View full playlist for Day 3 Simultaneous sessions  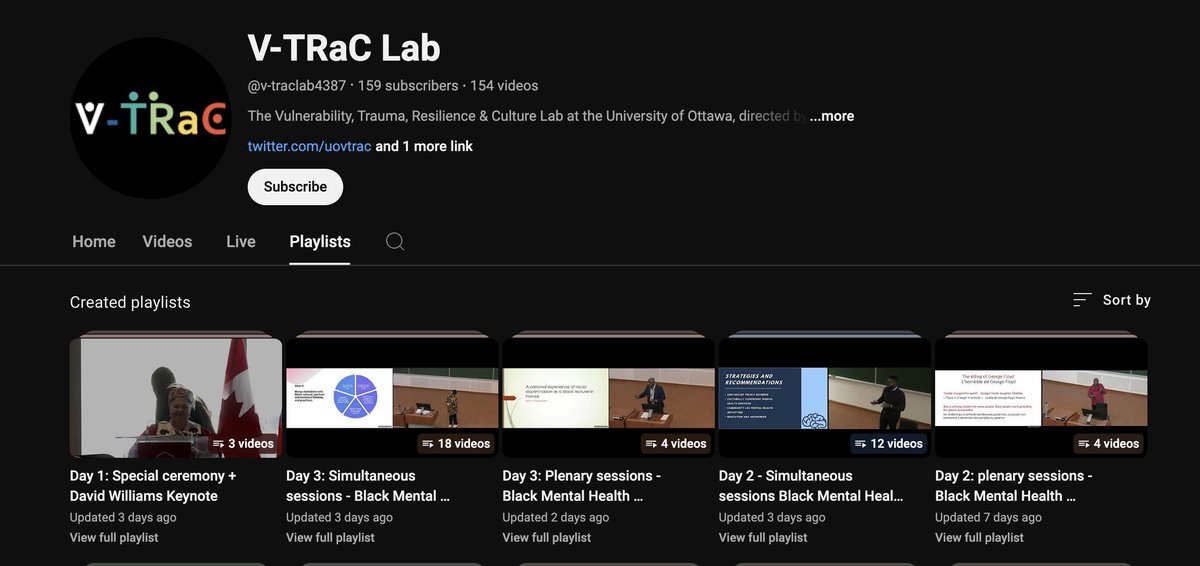click(330, 537)
